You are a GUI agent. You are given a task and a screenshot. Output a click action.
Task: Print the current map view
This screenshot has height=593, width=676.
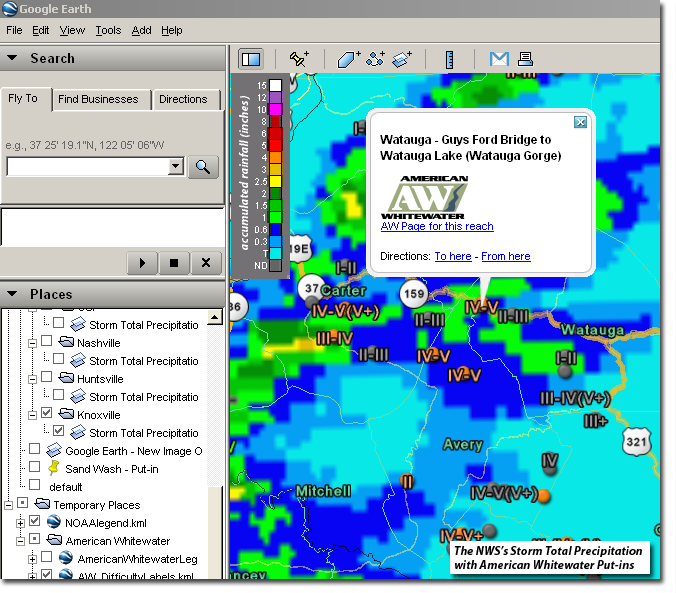525,59
